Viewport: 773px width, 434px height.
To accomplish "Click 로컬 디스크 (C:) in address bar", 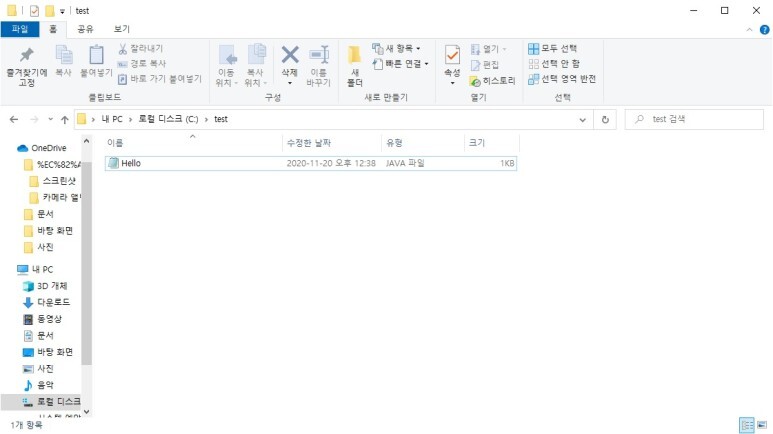I will (168, 119).
